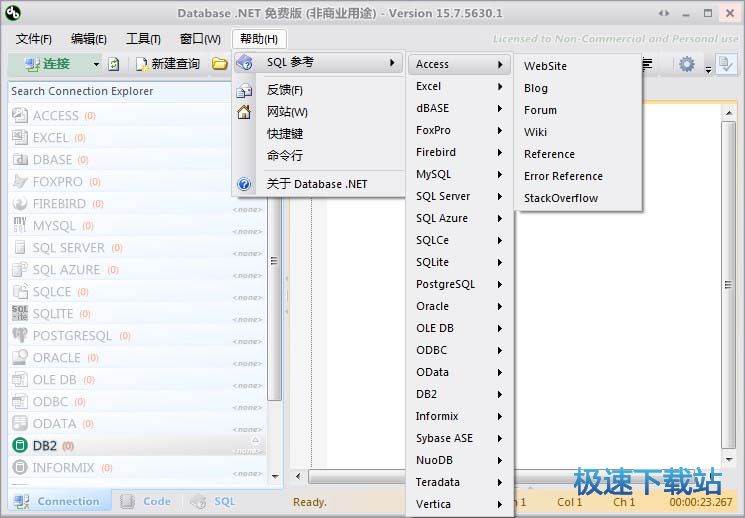The height and width of the screenshot is (518, 745).
Task: Expand the Firebird submenu entry
Action: click(459, 153)
